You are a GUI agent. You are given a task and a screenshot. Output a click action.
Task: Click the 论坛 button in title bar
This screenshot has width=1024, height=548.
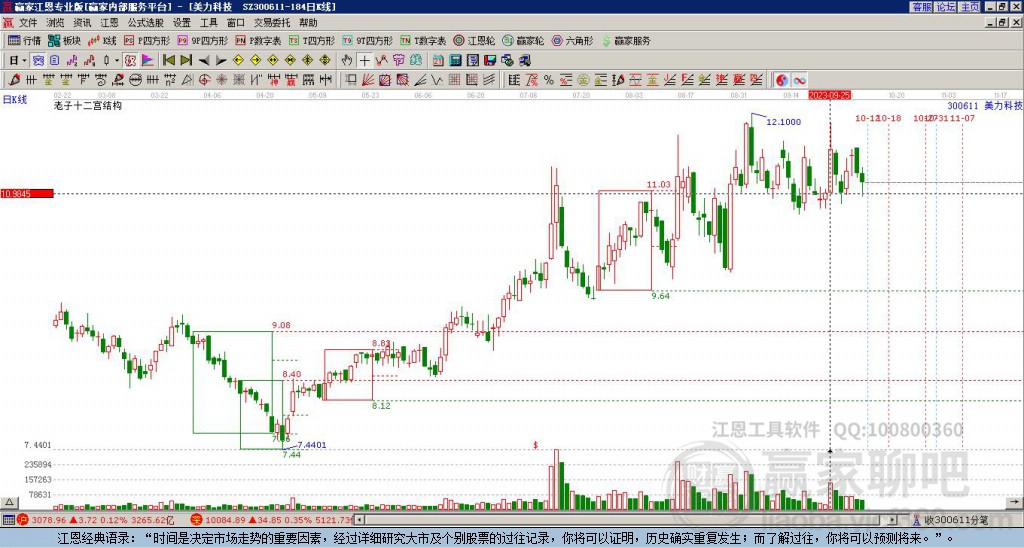click(946, 7)
